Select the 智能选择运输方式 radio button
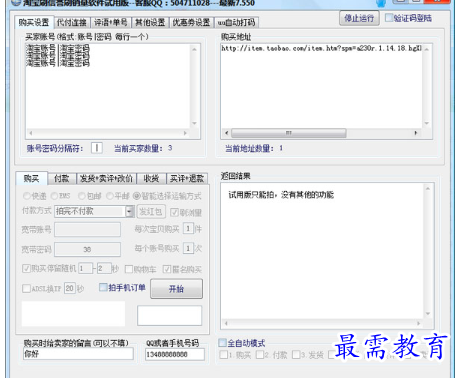The height and width of the screenshot is (378, 456). 137,196
